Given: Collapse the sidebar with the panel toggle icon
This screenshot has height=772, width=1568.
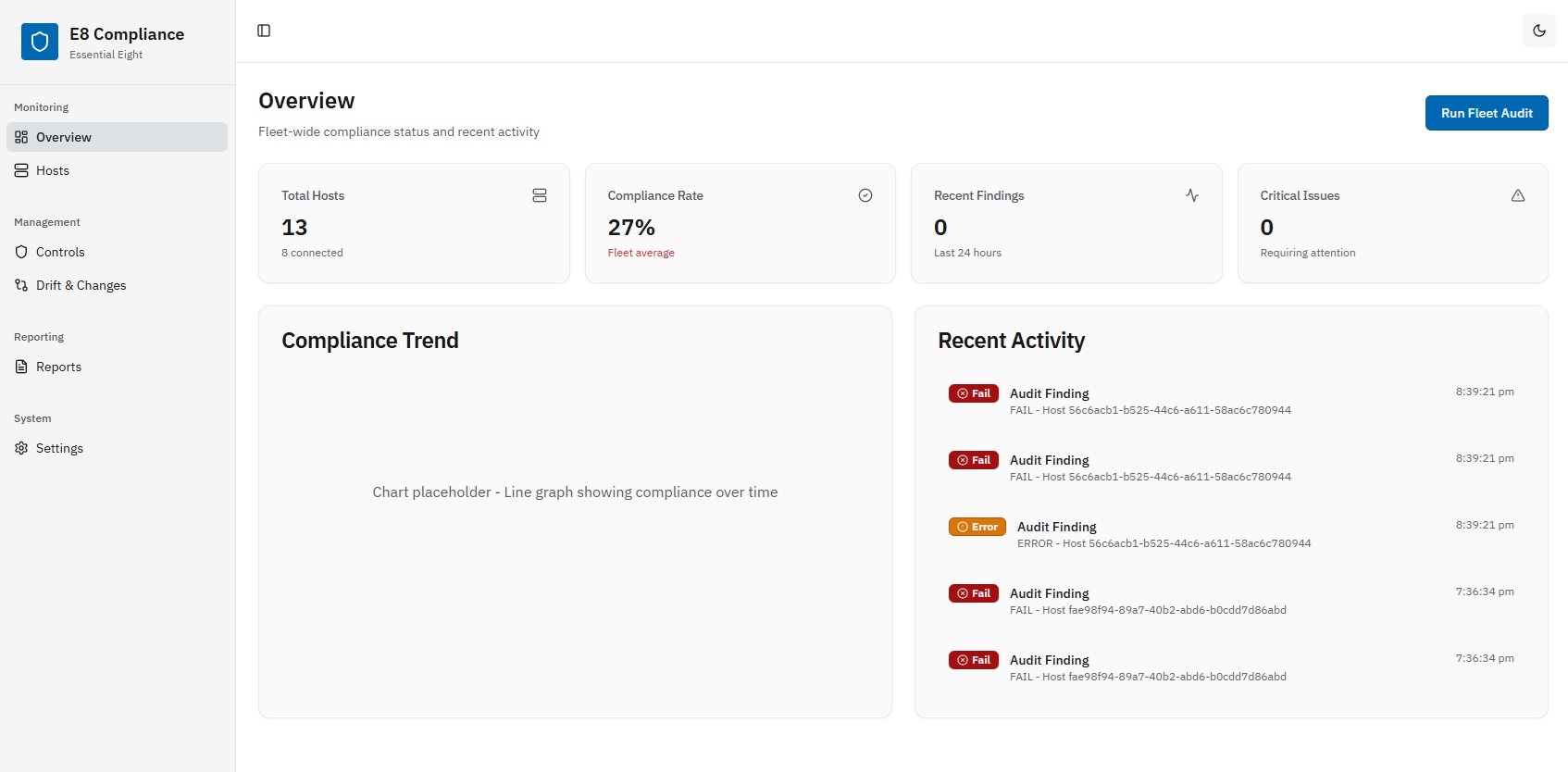Looking at the screenshot, I should coord(264,31).
